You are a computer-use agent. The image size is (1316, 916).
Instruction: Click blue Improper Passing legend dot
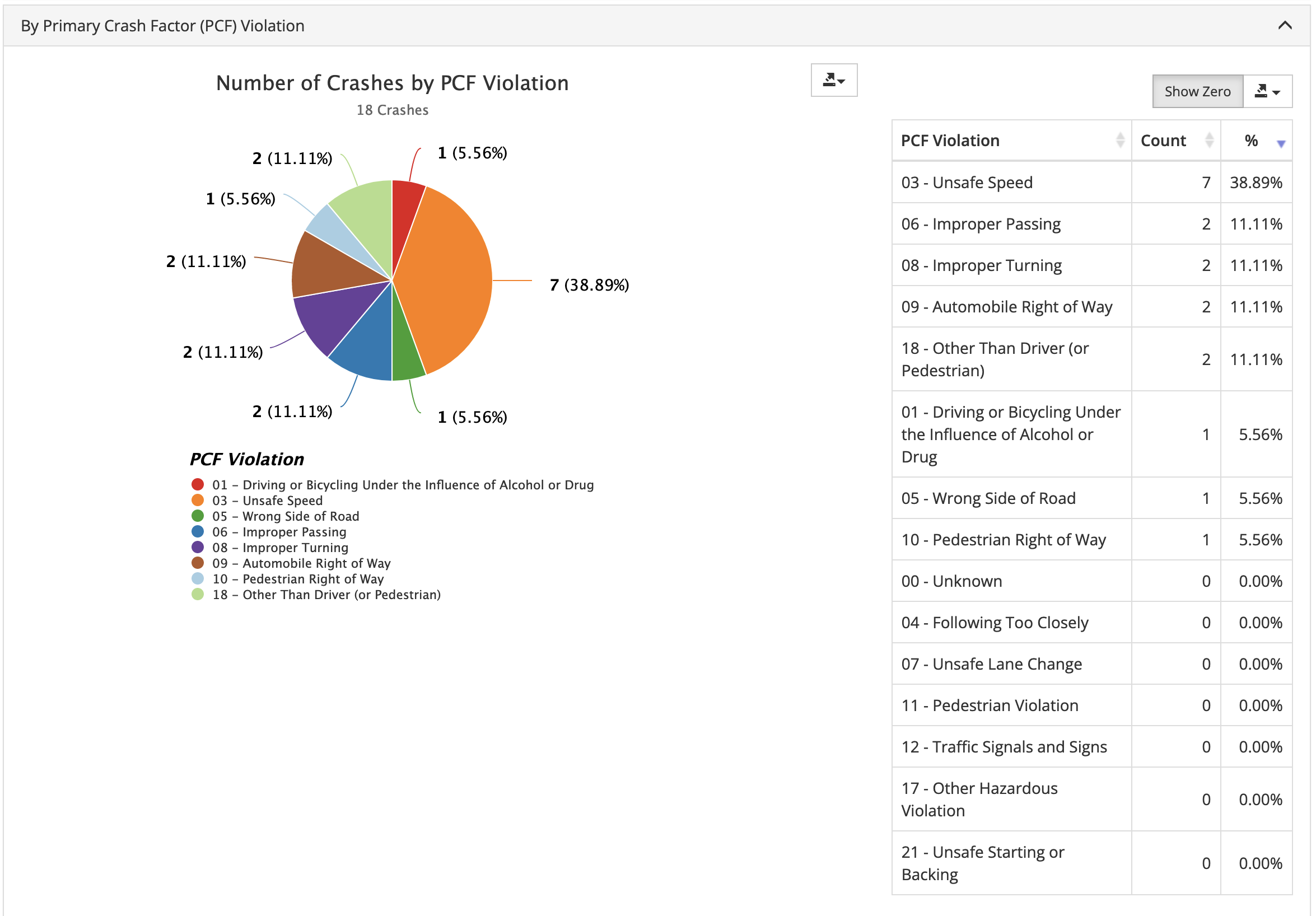coord(198,532)
